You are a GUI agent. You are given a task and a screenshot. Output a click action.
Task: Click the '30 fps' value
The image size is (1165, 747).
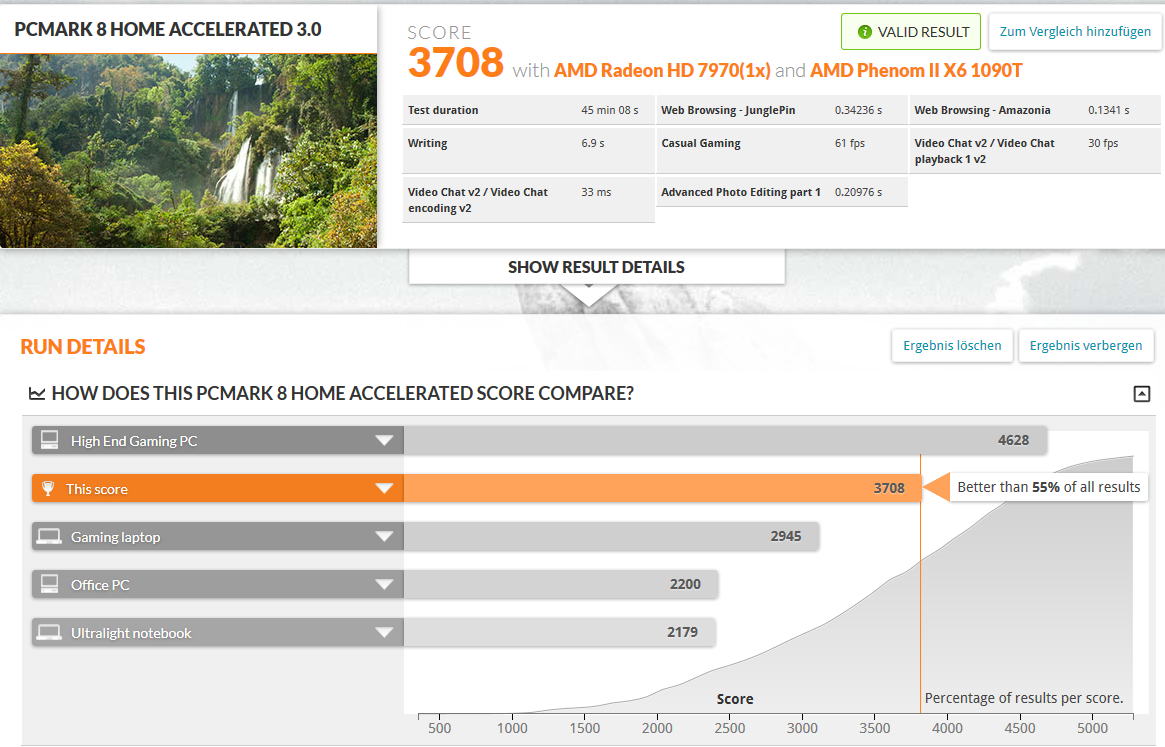point(1103,143)
